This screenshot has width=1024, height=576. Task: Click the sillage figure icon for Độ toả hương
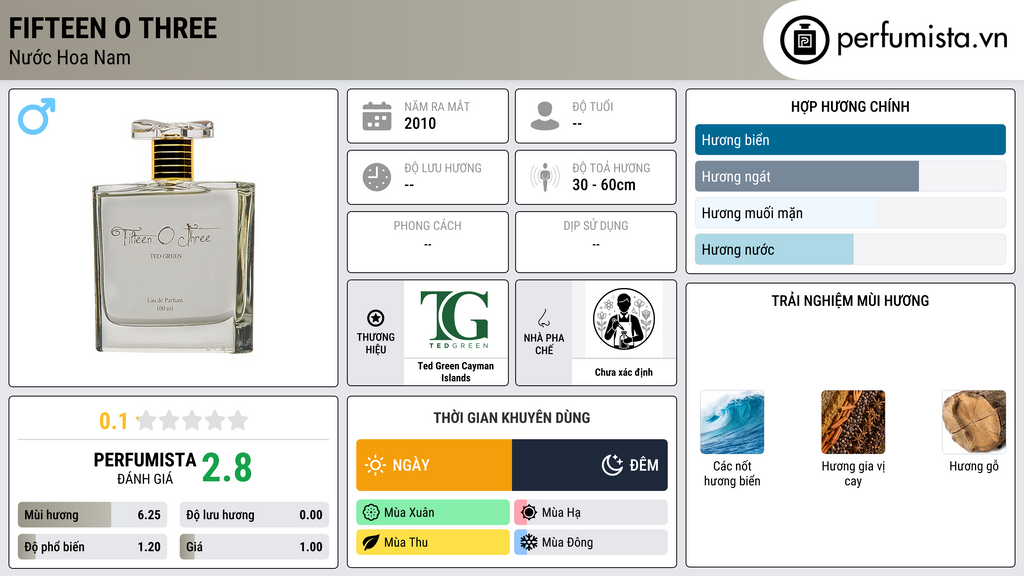click(x=545, y=177)
